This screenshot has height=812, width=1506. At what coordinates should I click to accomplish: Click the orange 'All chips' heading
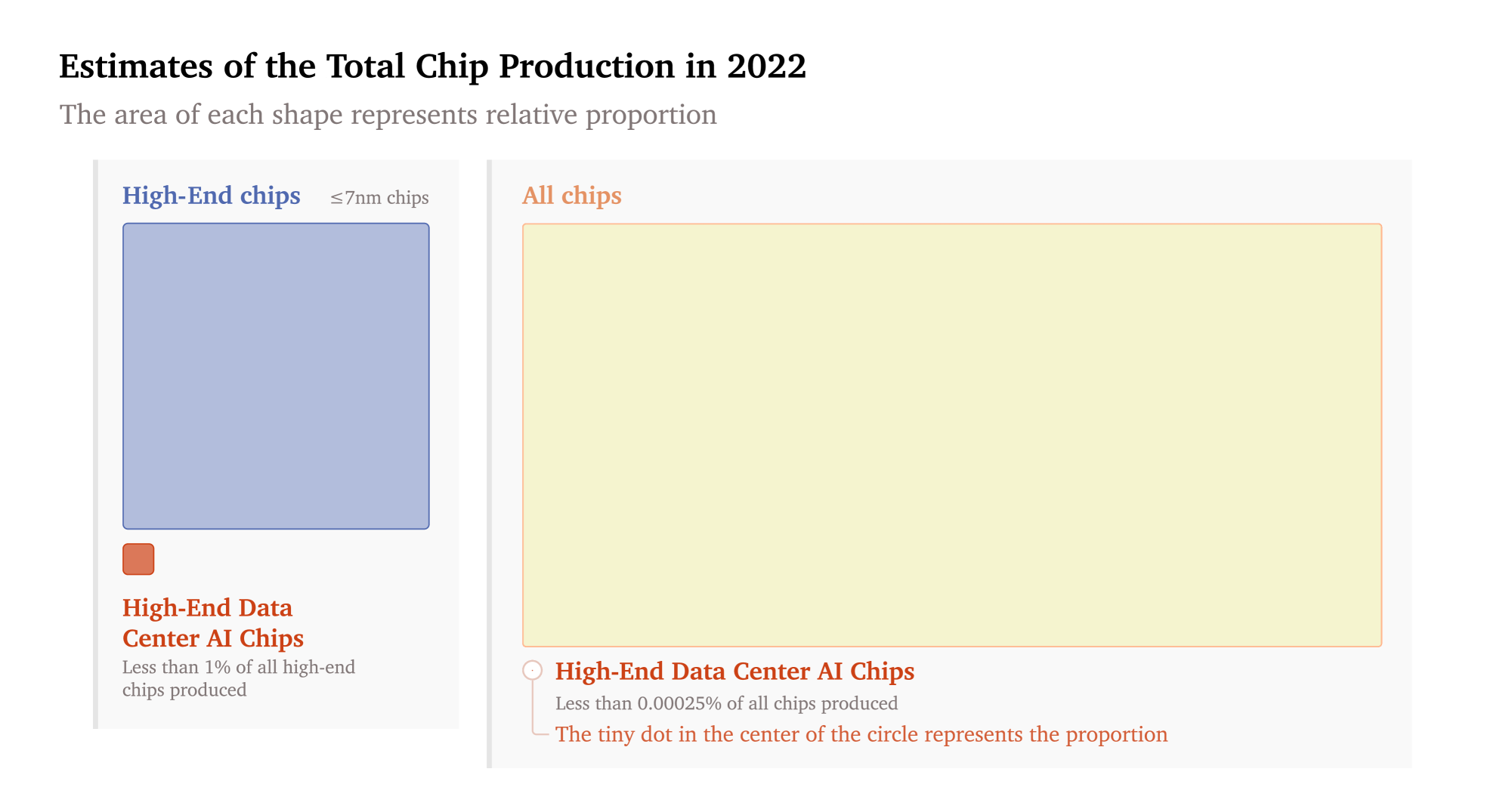571,196
